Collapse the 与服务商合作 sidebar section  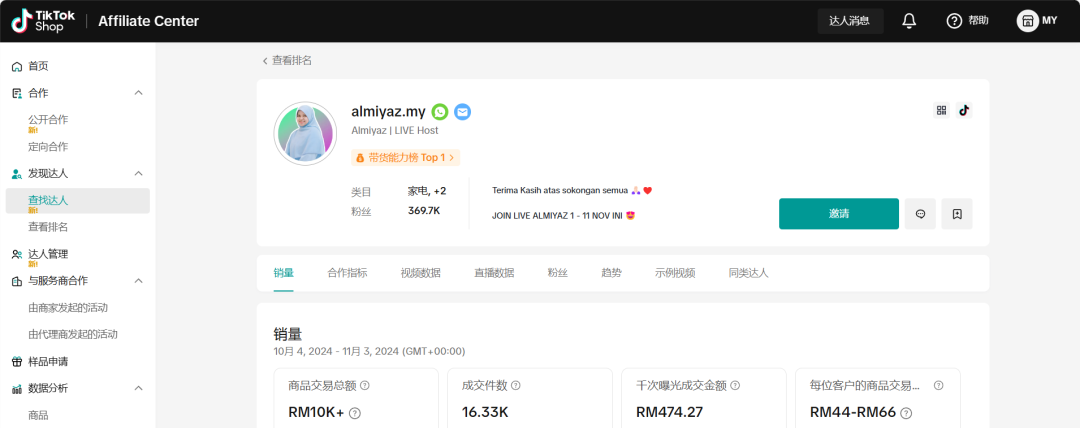click(x=138, y=281)
